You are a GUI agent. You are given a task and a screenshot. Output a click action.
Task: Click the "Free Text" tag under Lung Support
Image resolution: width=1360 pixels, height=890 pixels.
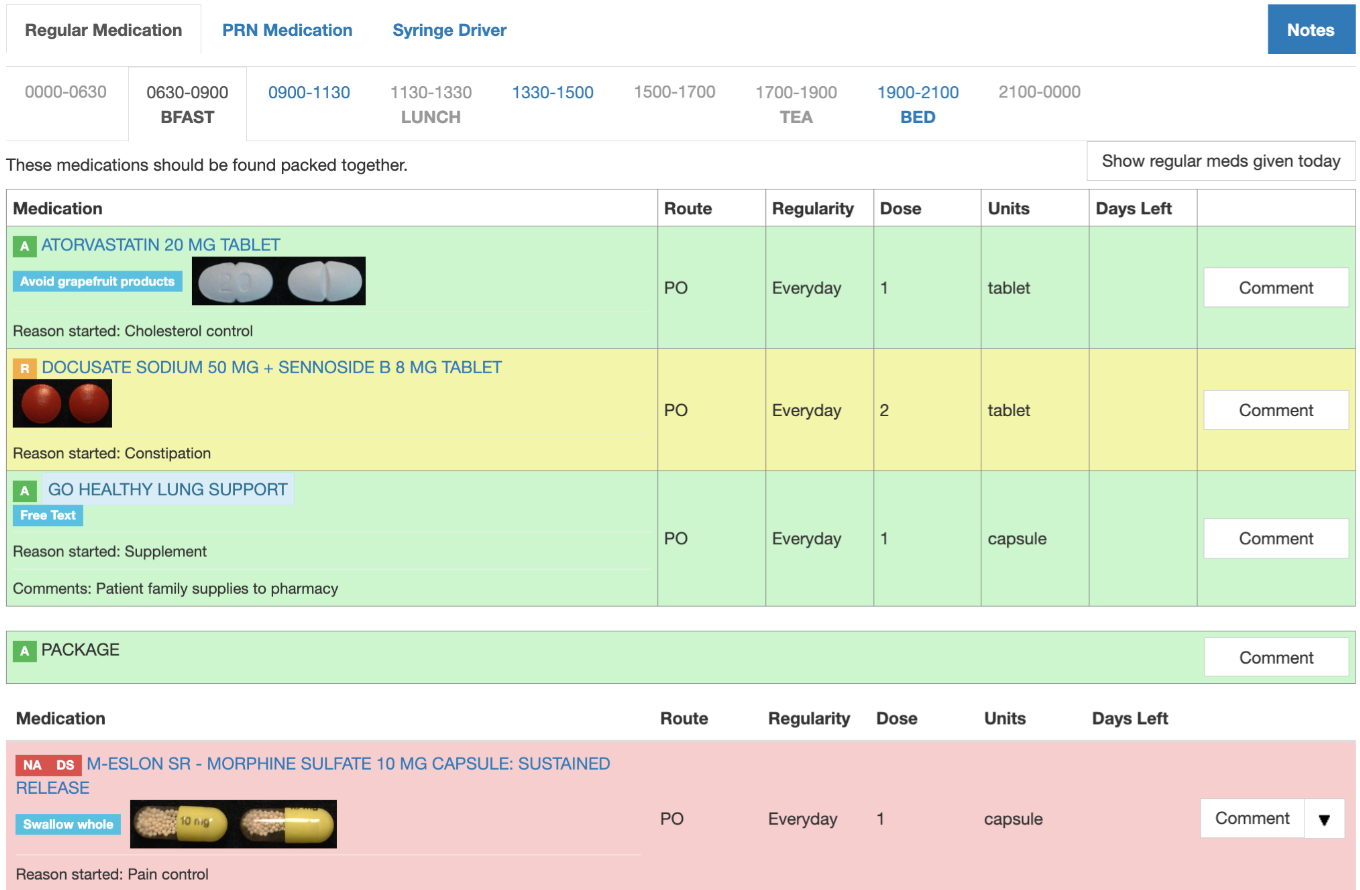47,515
